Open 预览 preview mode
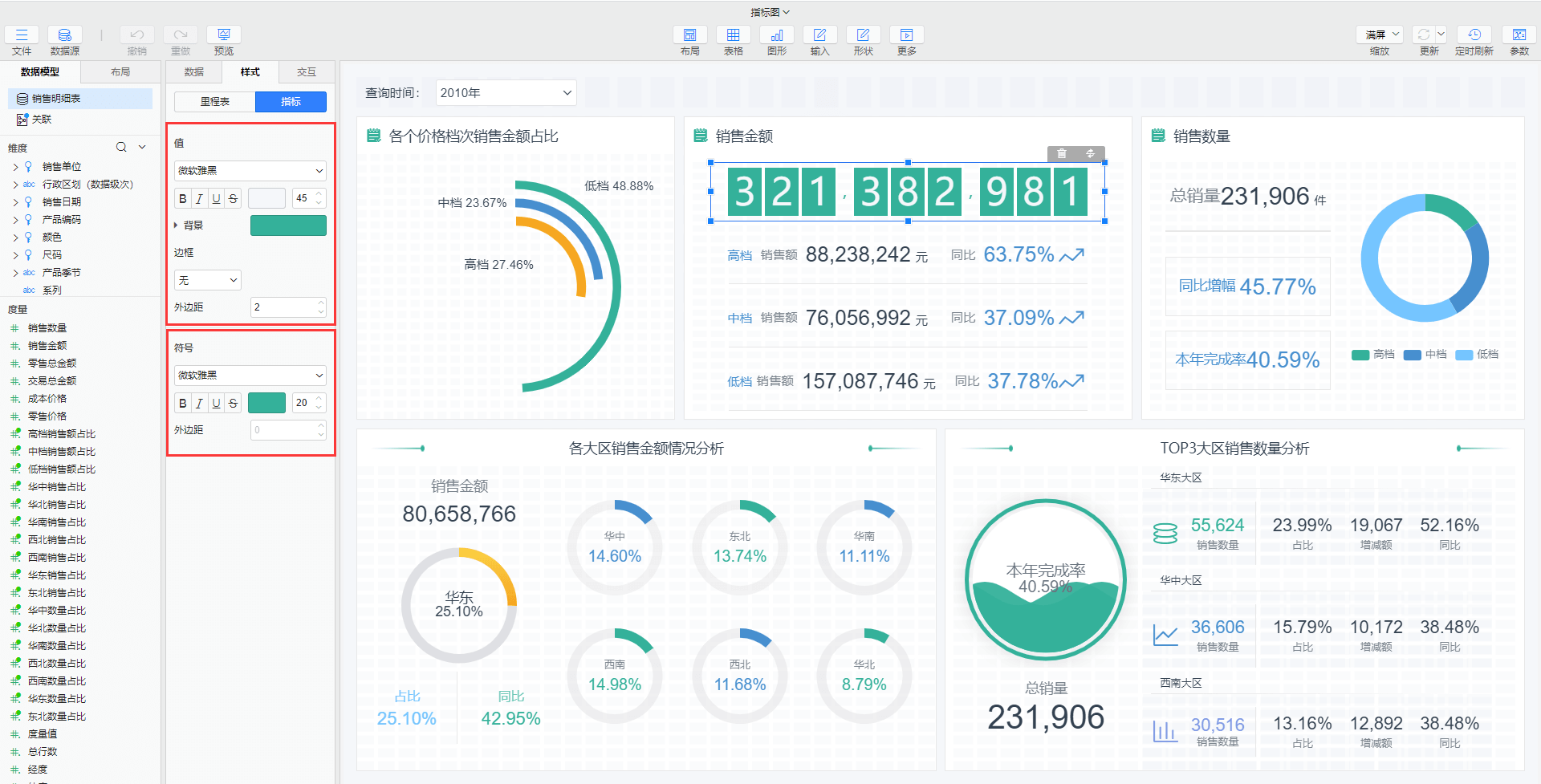The image size is (1541, 784). point(224,35)
